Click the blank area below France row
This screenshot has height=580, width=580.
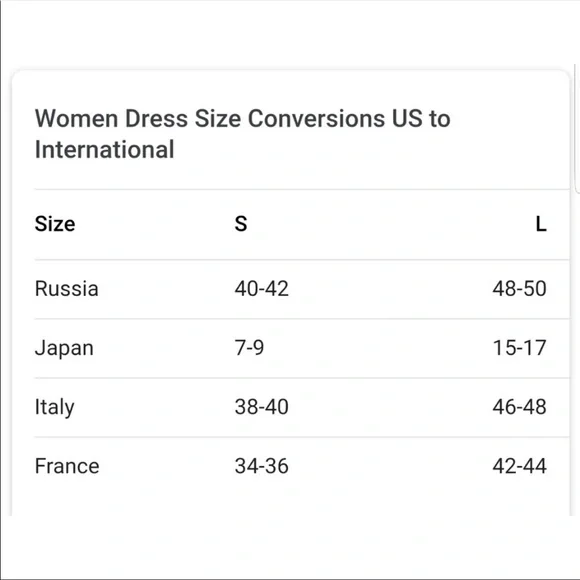pyautogui.click(x=290, y=499)
